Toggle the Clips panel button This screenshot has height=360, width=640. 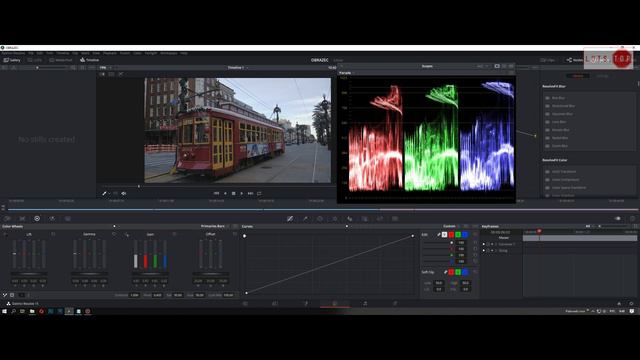(548, 60)
